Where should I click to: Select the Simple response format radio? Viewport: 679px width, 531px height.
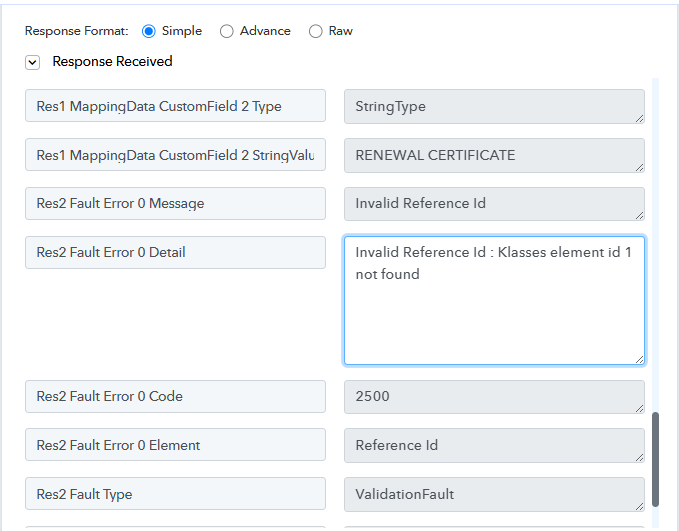(149, 31)
